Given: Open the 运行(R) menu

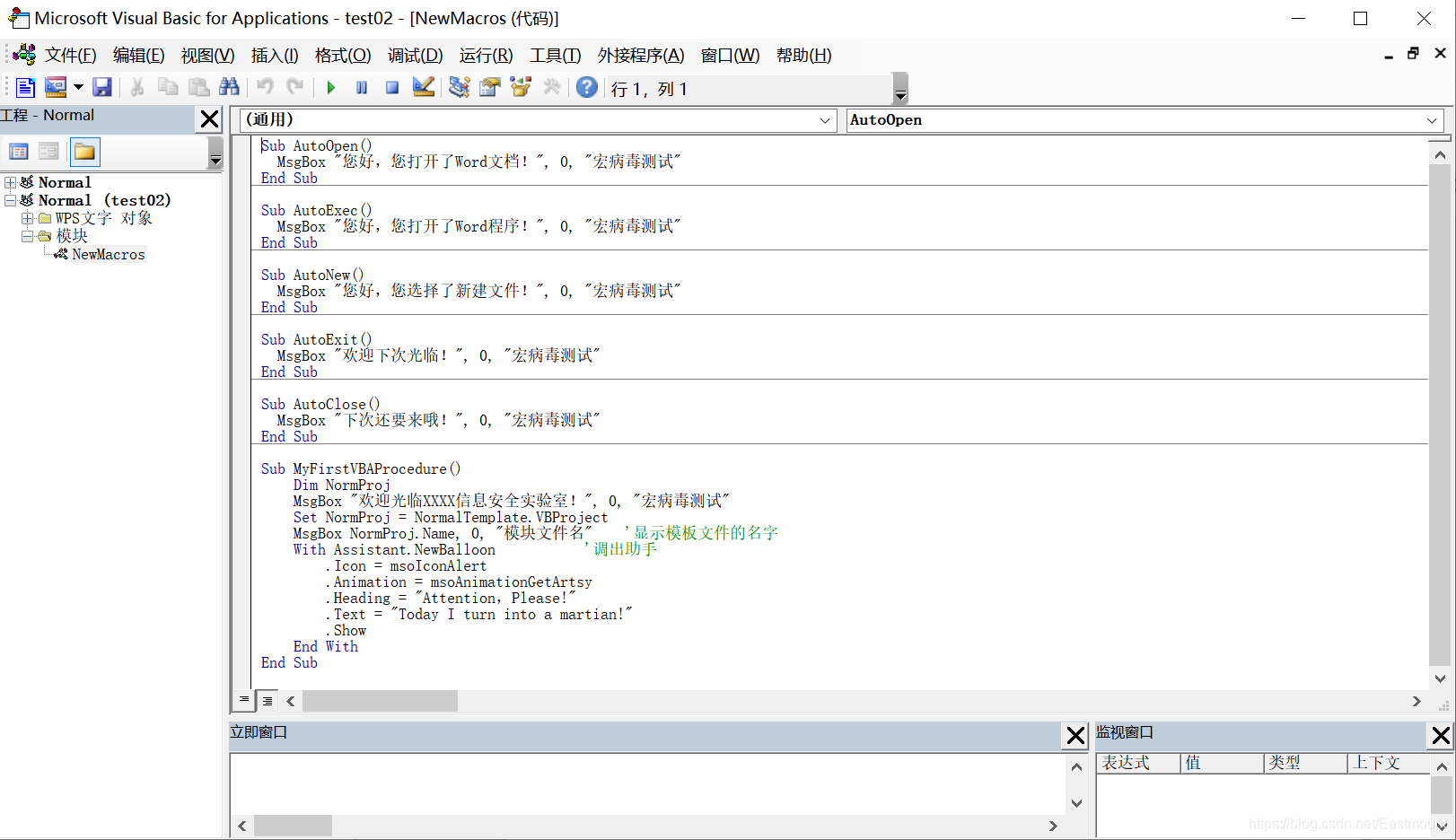Looking at the screenshot, I should coord(487,56).
